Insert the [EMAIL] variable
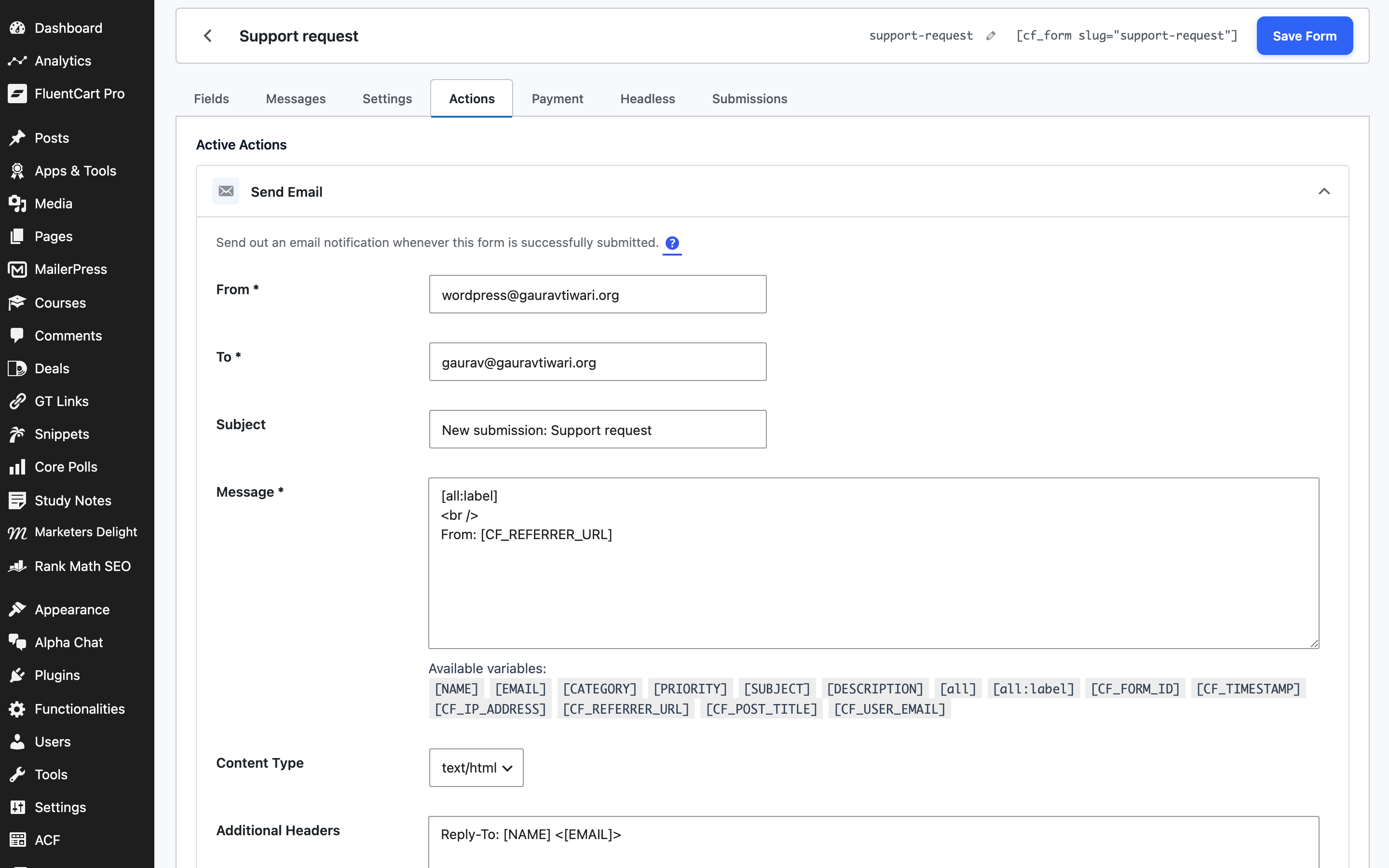The image size is (1389, 868). point(520,688)
